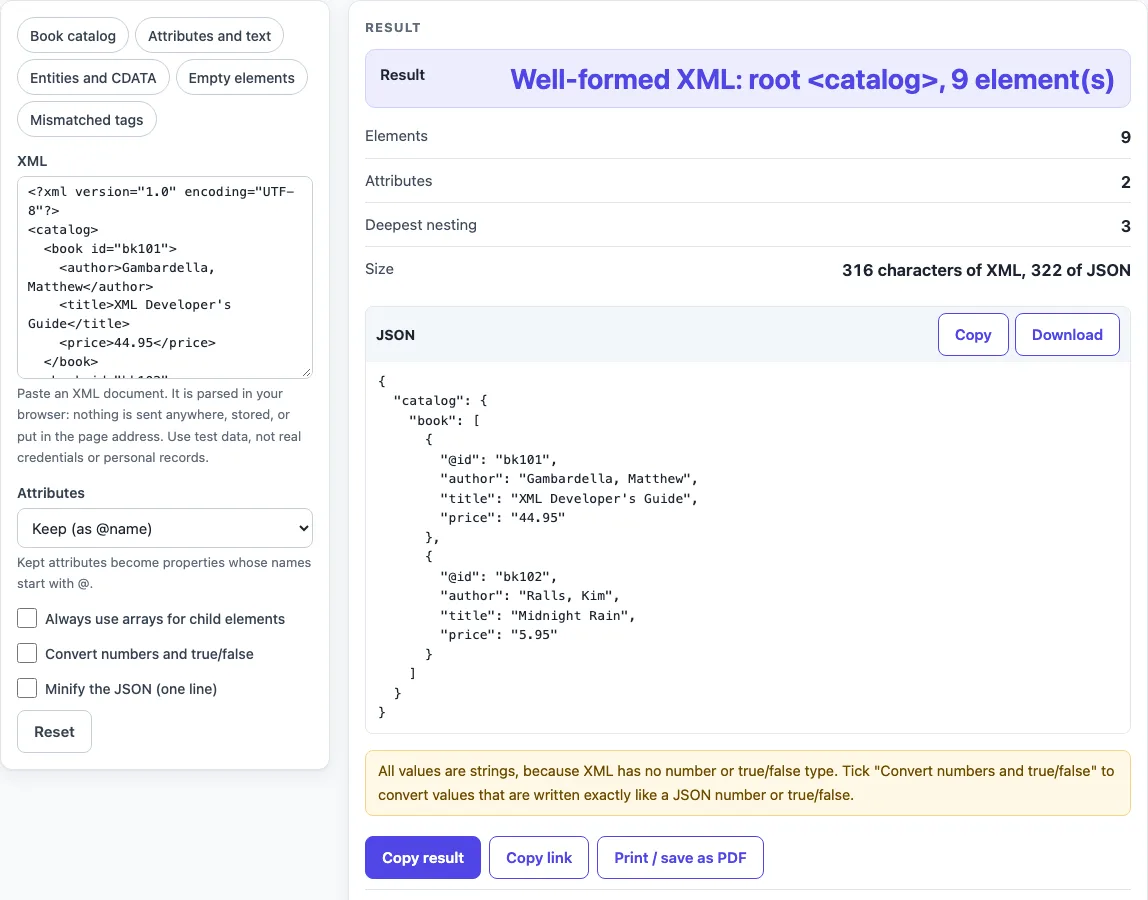Viewport: 1148px width, 900px height.
Task: Click the JSON line "title": "Midnight Rain"
Action: pos(537,615)
